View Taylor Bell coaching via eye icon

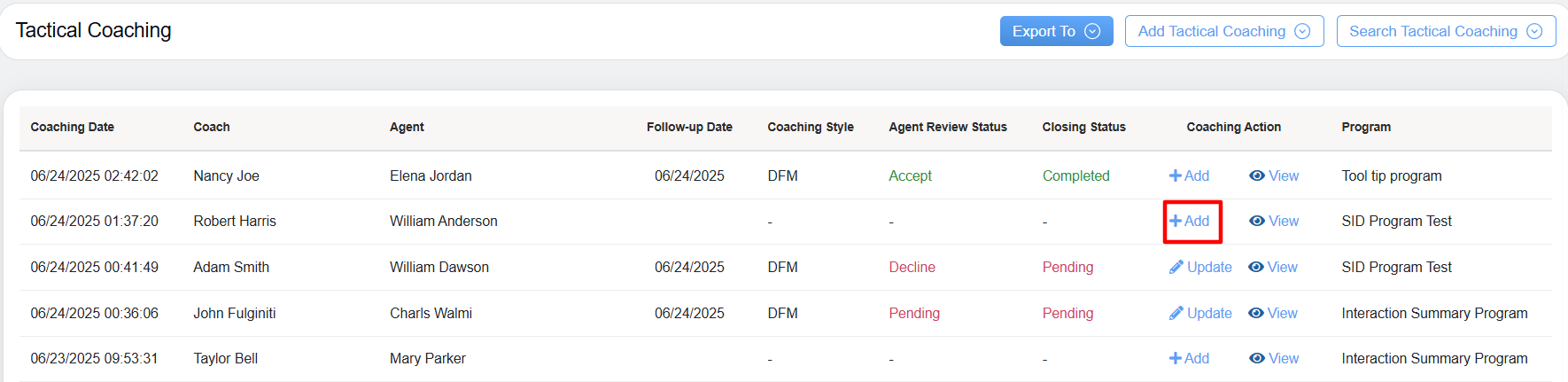tap(1274, 358)
